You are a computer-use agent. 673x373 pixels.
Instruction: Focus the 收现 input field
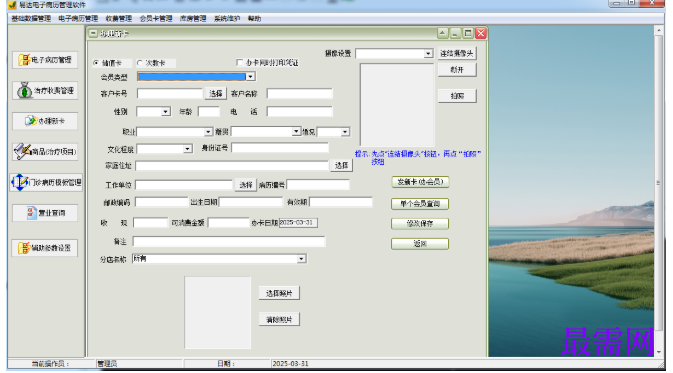click(x=151, y=223)
